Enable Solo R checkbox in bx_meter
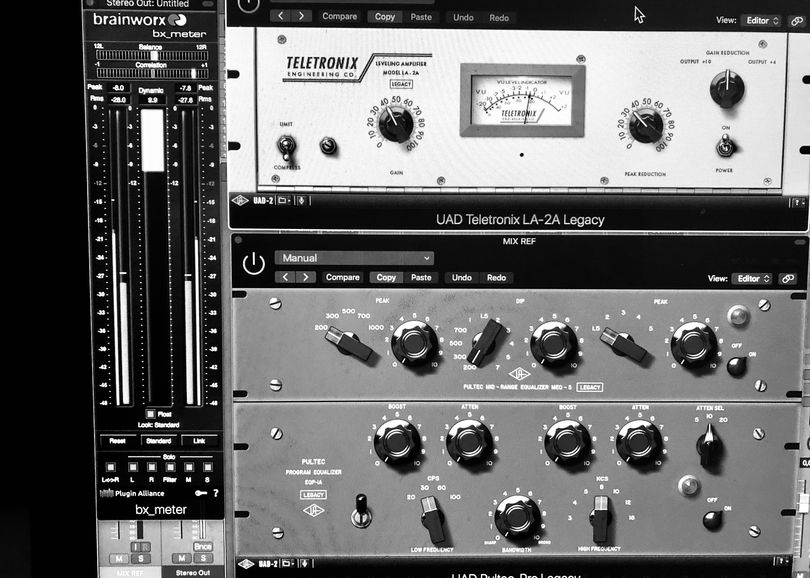 (151, 467)
